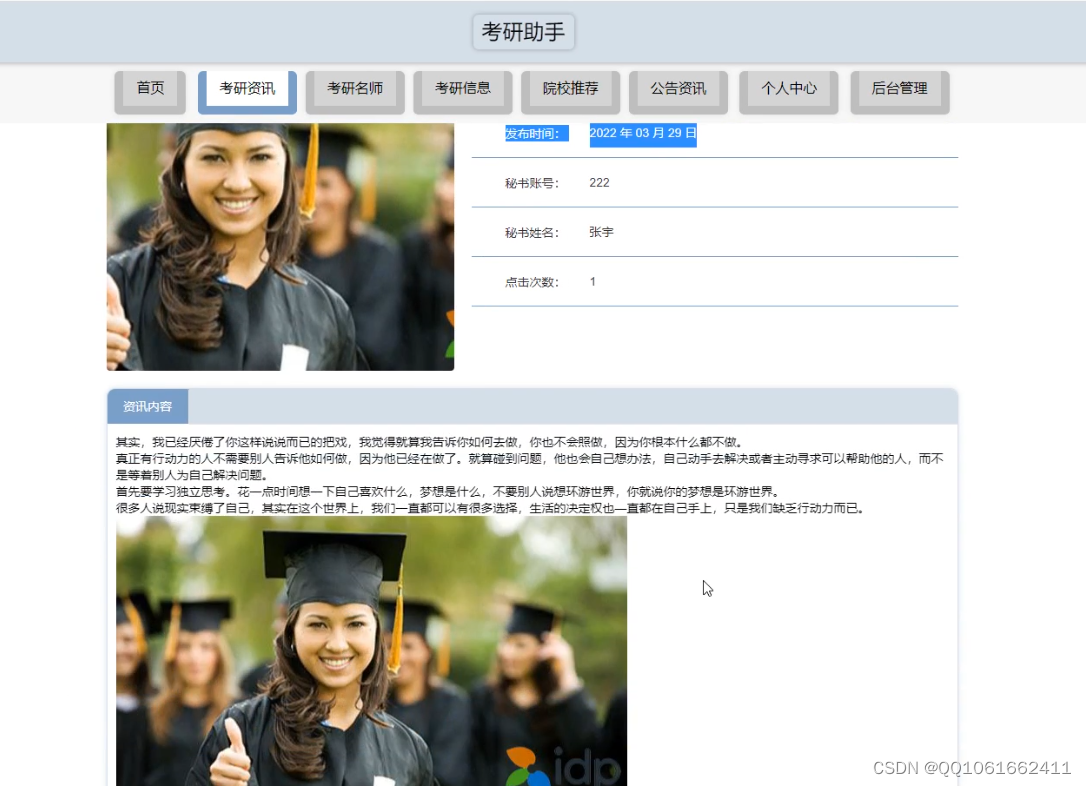This screenshot has height=786, width=1086.
Task: Open the 考研信息 section
Action: (x=463, y=91)
